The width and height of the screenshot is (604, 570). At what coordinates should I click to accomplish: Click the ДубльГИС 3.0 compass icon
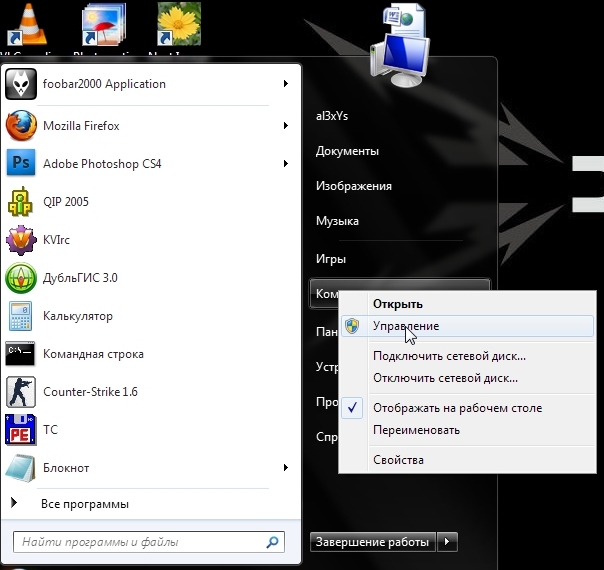[21, 278]
